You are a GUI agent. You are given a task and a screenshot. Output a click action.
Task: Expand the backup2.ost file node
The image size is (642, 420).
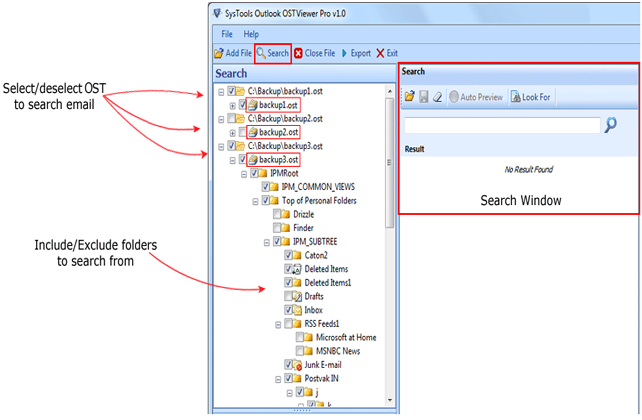233,133
